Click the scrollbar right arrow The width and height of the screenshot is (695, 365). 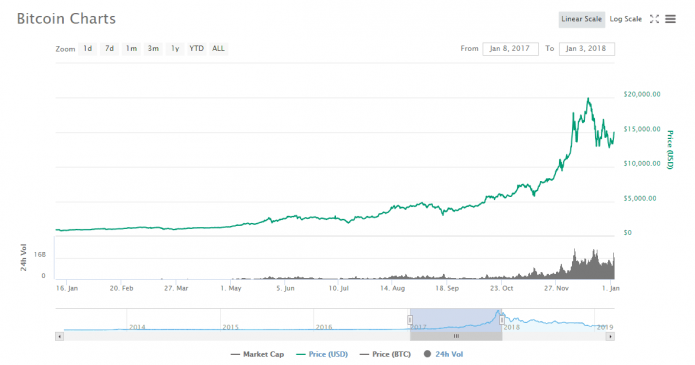click(x=610, y=337)
